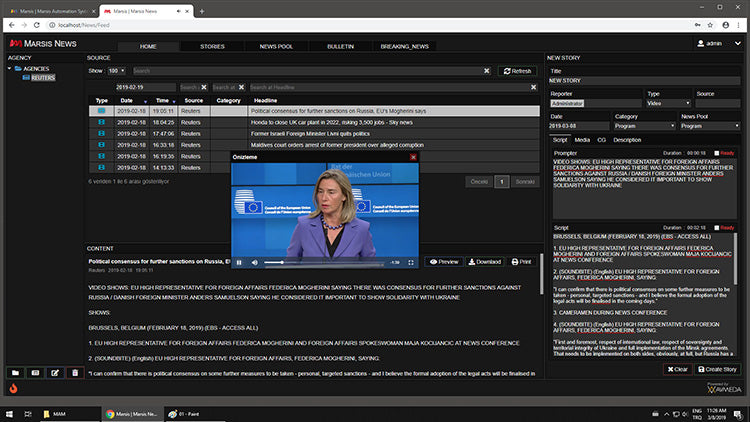Close the Onizleme preview popup
This screenshot has height=422, width=750.
click(x=413, y=157)
